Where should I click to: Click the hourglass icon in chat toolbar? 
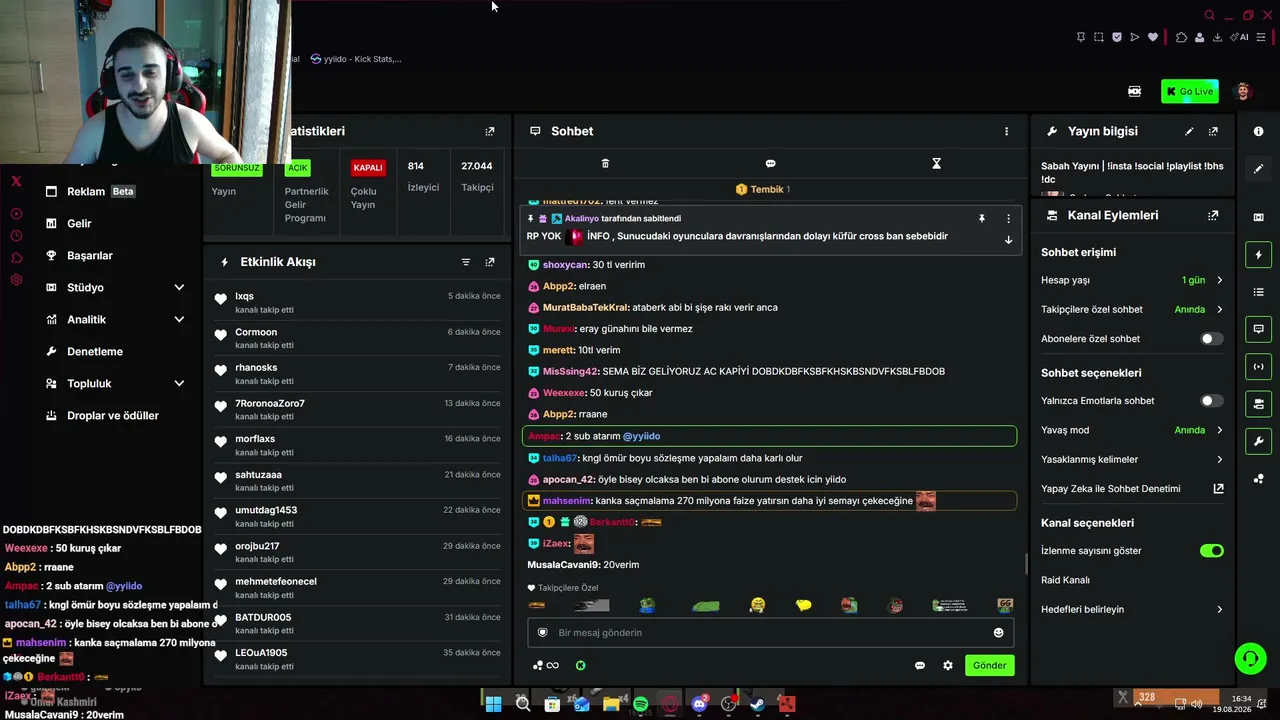(x=936, y=163)
